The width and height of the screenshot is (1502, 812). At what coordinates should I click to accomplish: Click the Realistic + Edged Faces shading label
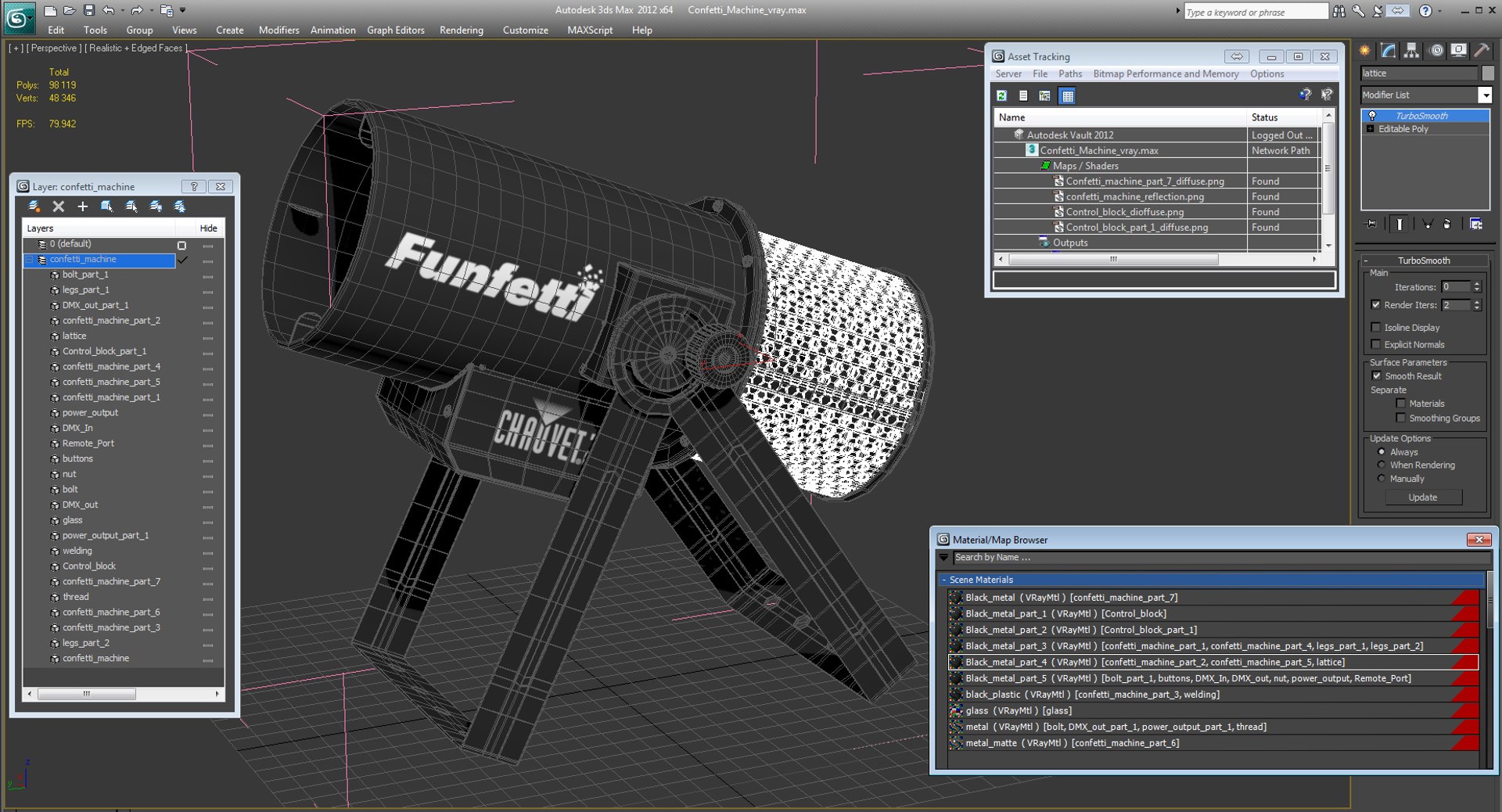pos(136,49)
